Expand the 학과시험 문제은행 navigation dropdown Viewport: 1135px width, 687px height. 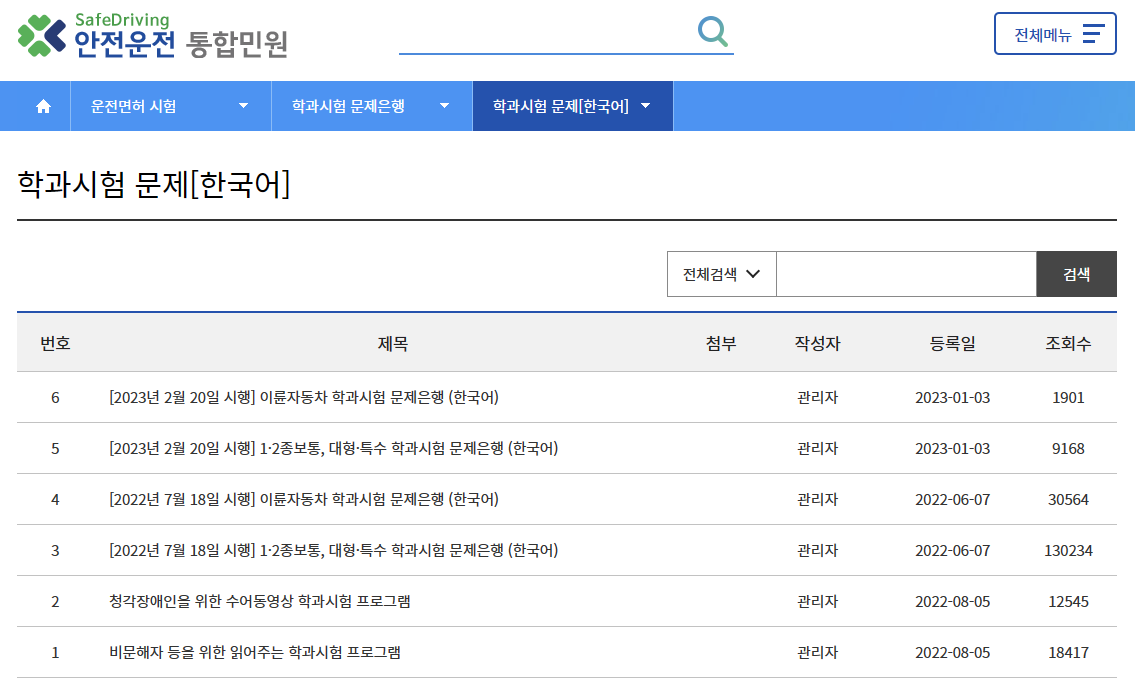pos(372,106)
